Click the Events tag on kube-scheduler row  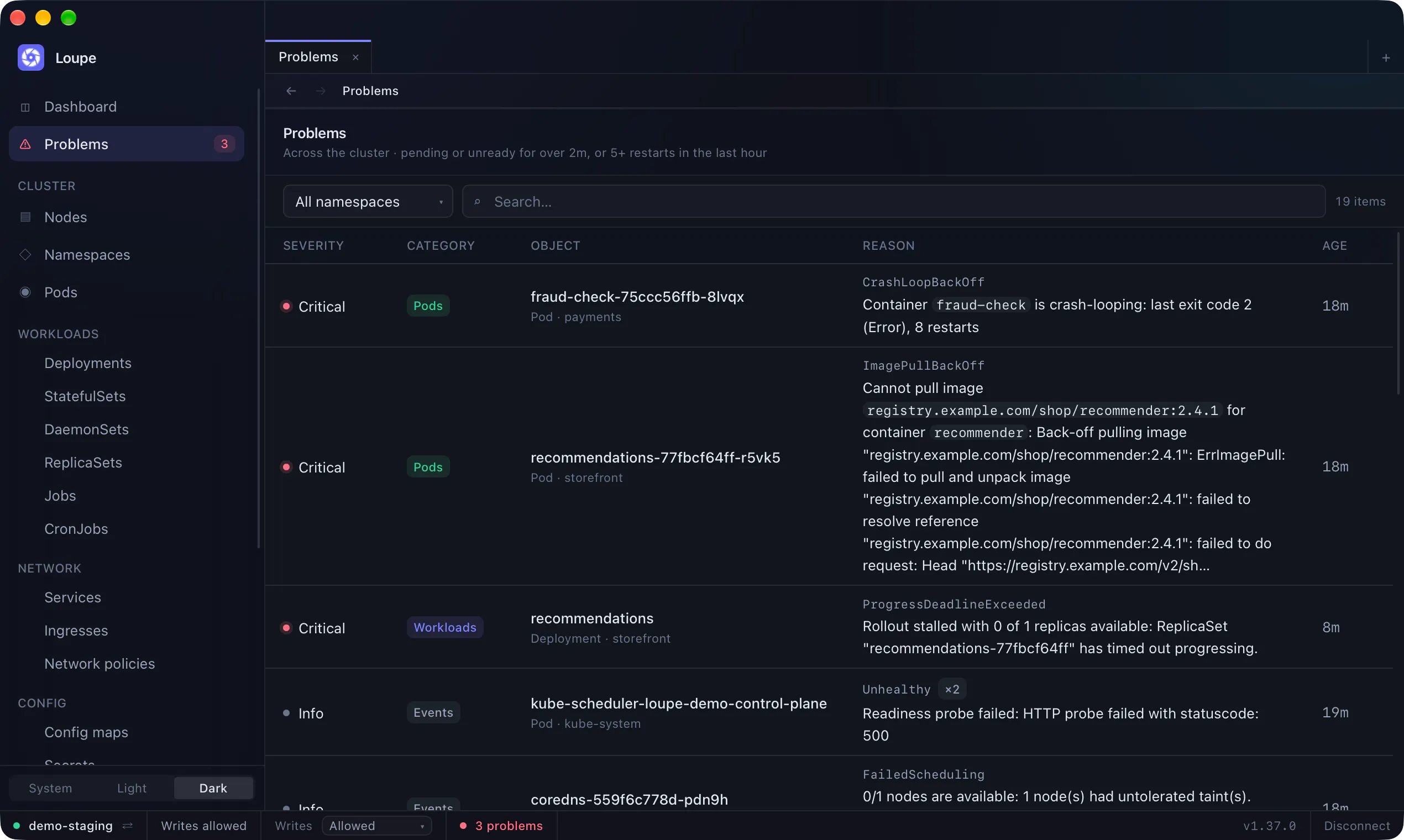pyautogui.click(x=433, y=713)
